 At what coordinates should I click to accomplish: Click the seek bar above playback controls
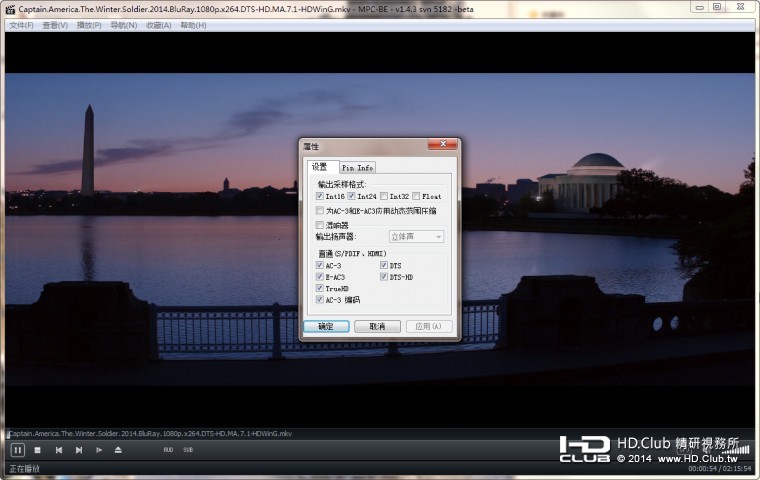[x=380, y=431]
